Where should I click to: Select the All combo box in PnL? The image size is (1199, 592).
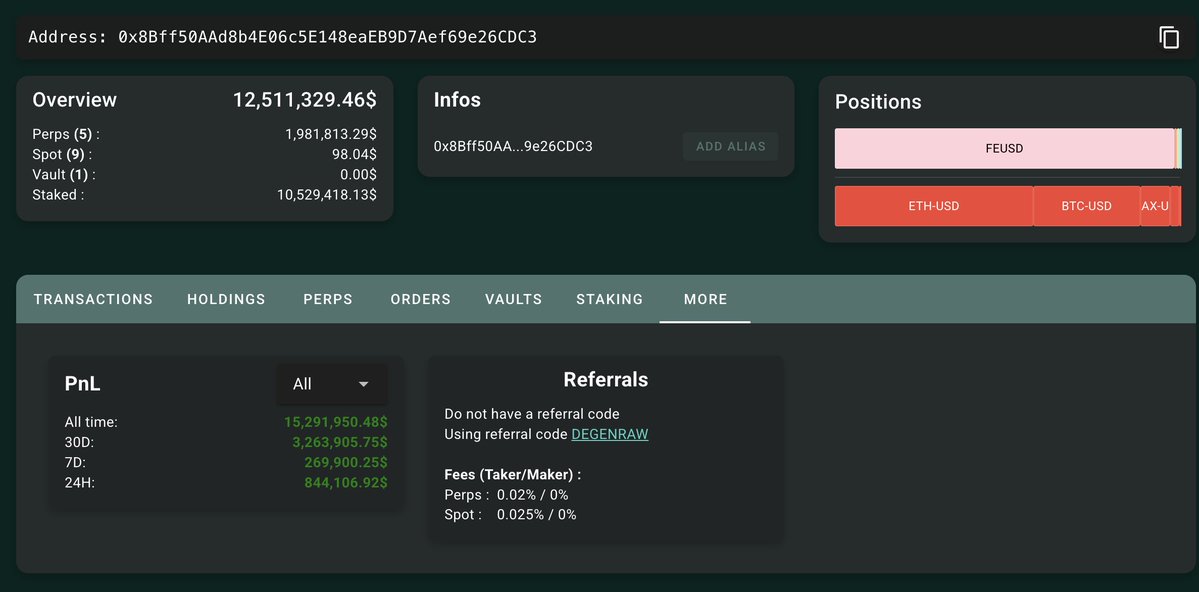tap(332, 384)
